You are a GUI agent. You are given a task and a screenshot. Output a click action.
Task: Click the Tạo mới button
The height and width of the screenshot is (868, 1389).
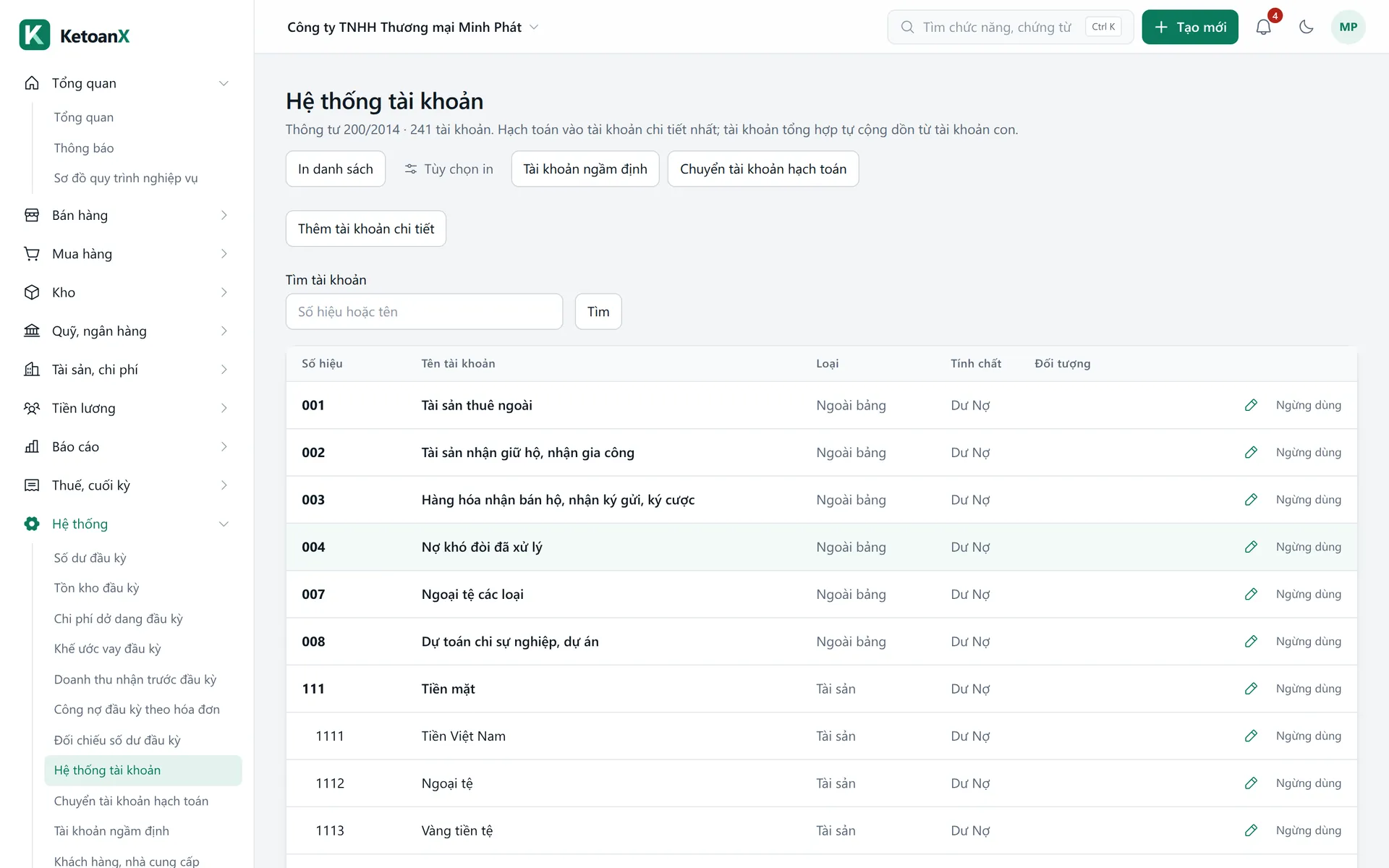pos(1190,27)
